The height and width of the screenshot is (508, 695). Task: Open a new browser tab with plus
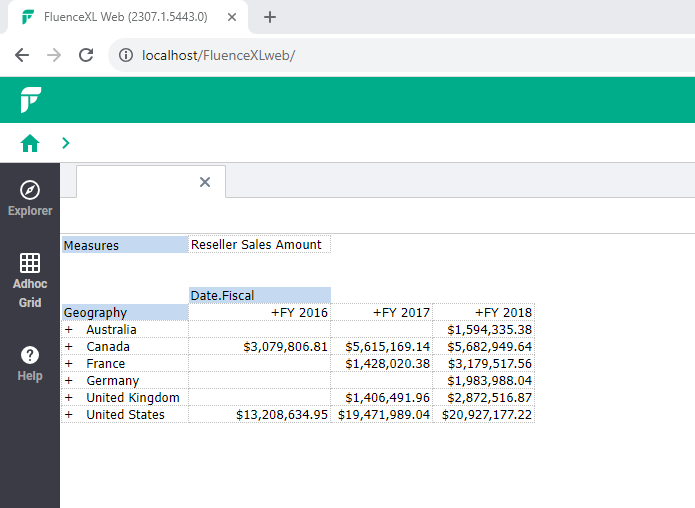(270, 17)
